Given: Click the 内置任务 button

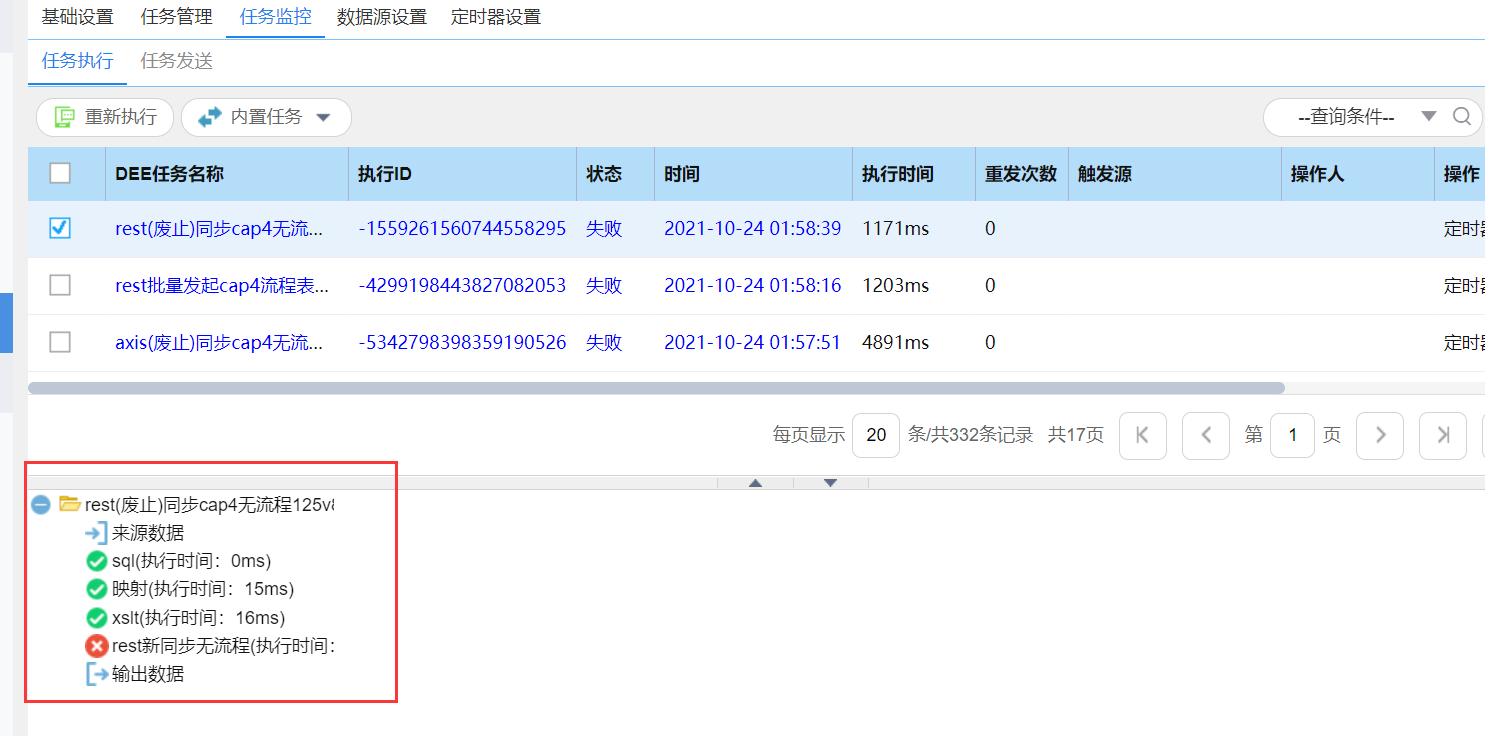Looking at the screenshot, I should point(266,117).
